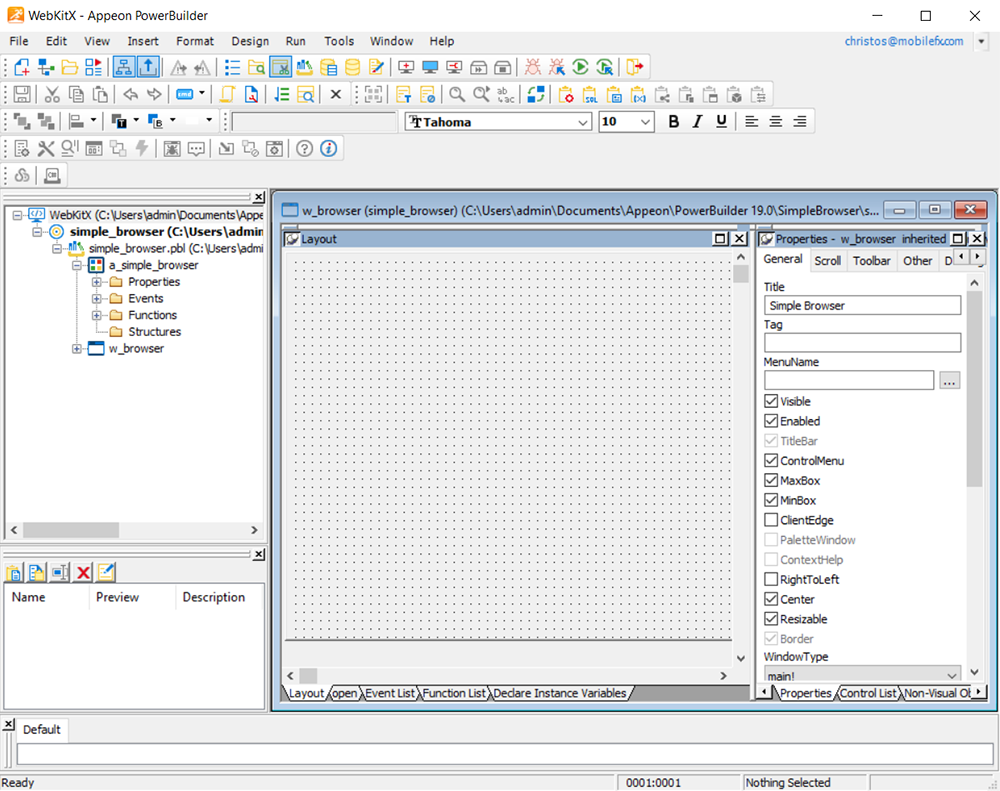The height and width of the screenshot is (791, 1000).
Task: Expand the w_browser tree node
Action: coord(77,348)
